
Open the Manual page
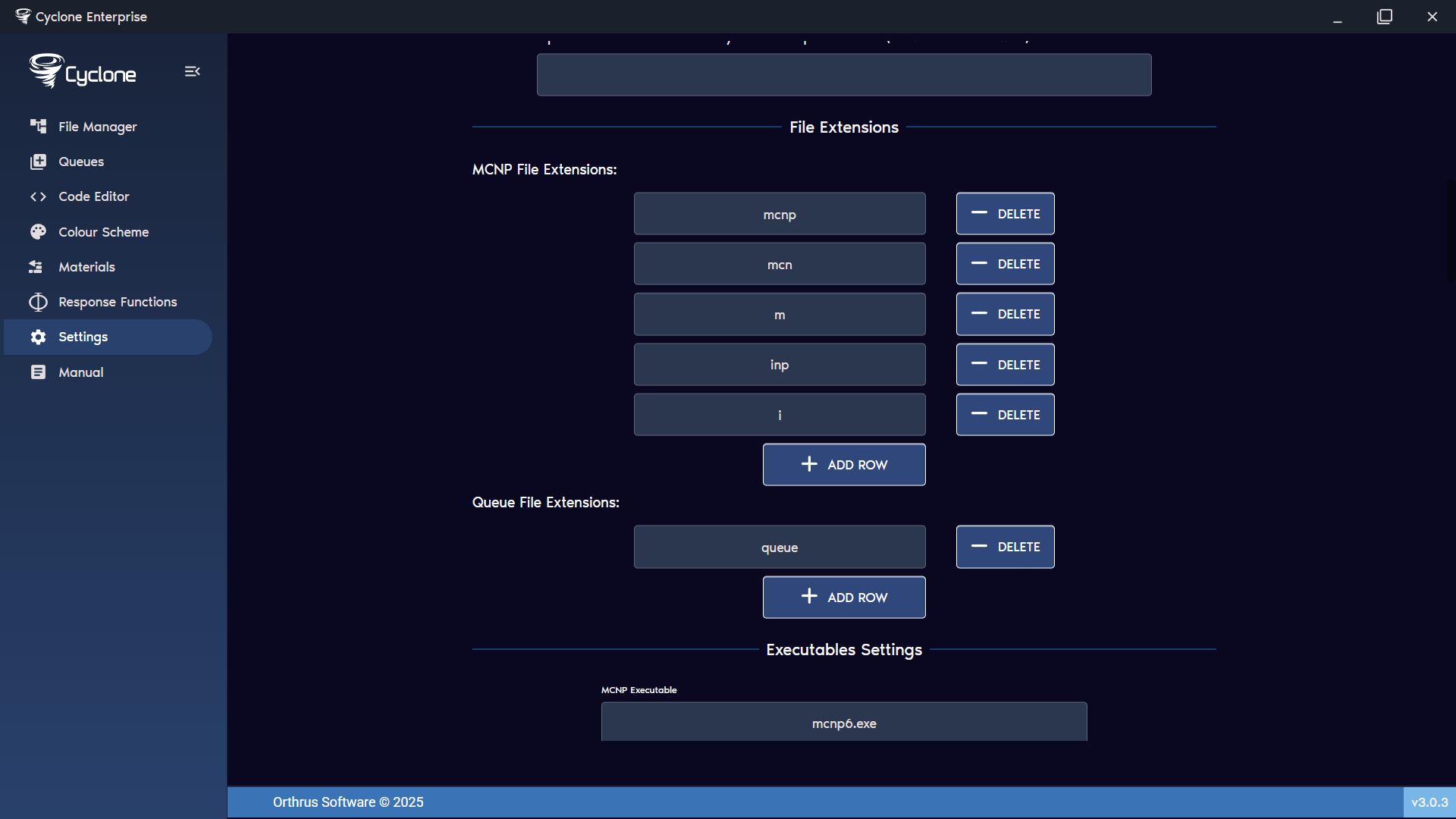click(x=80, y=372)
